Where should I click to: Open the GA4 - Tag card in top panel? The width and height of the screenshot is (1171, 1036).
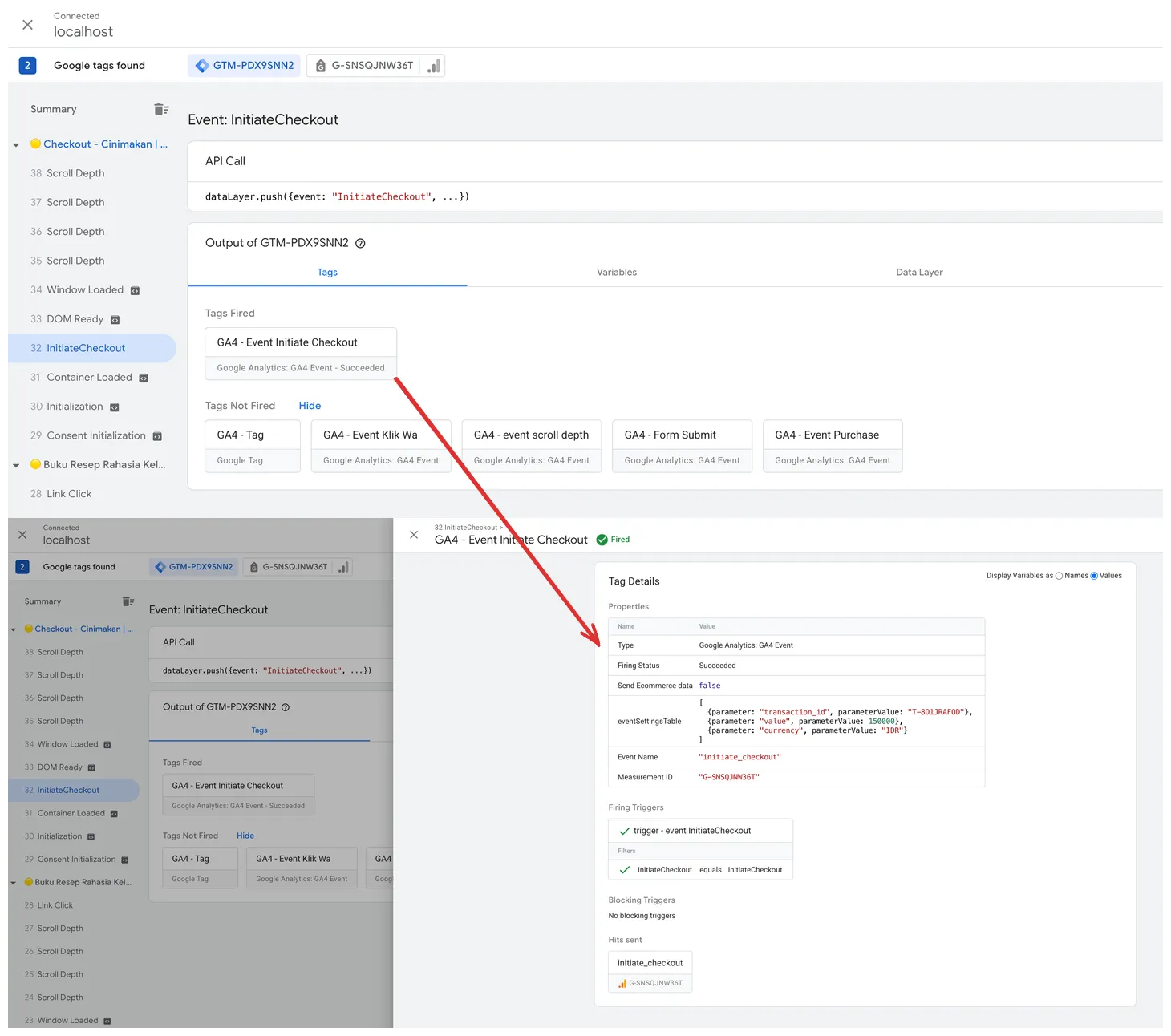click(253, 447)
